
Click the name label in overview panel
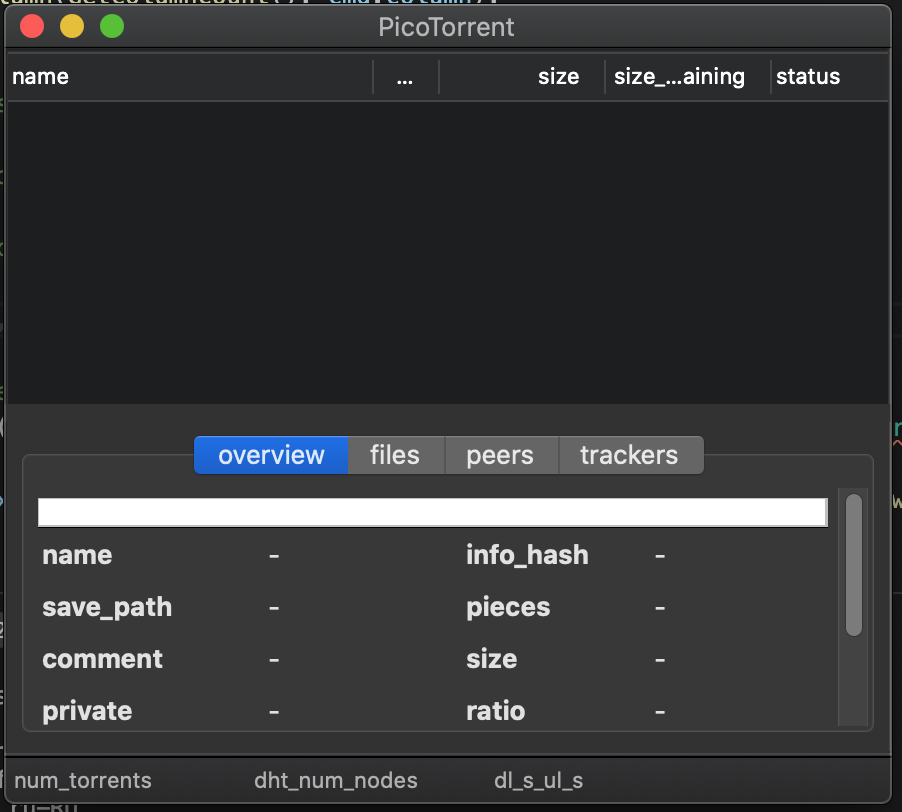(x=77, y=555)
